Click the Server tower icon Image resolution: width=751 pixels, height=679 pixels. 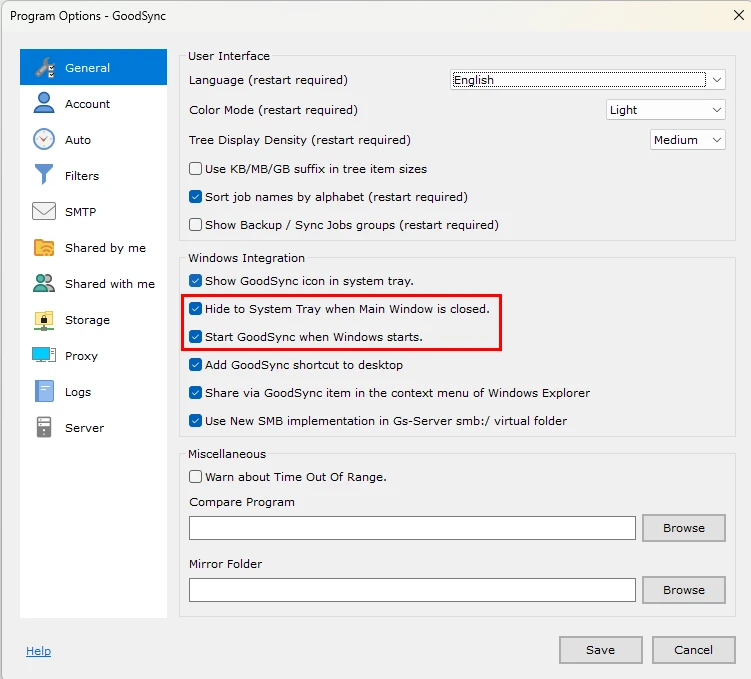[44, 427]
